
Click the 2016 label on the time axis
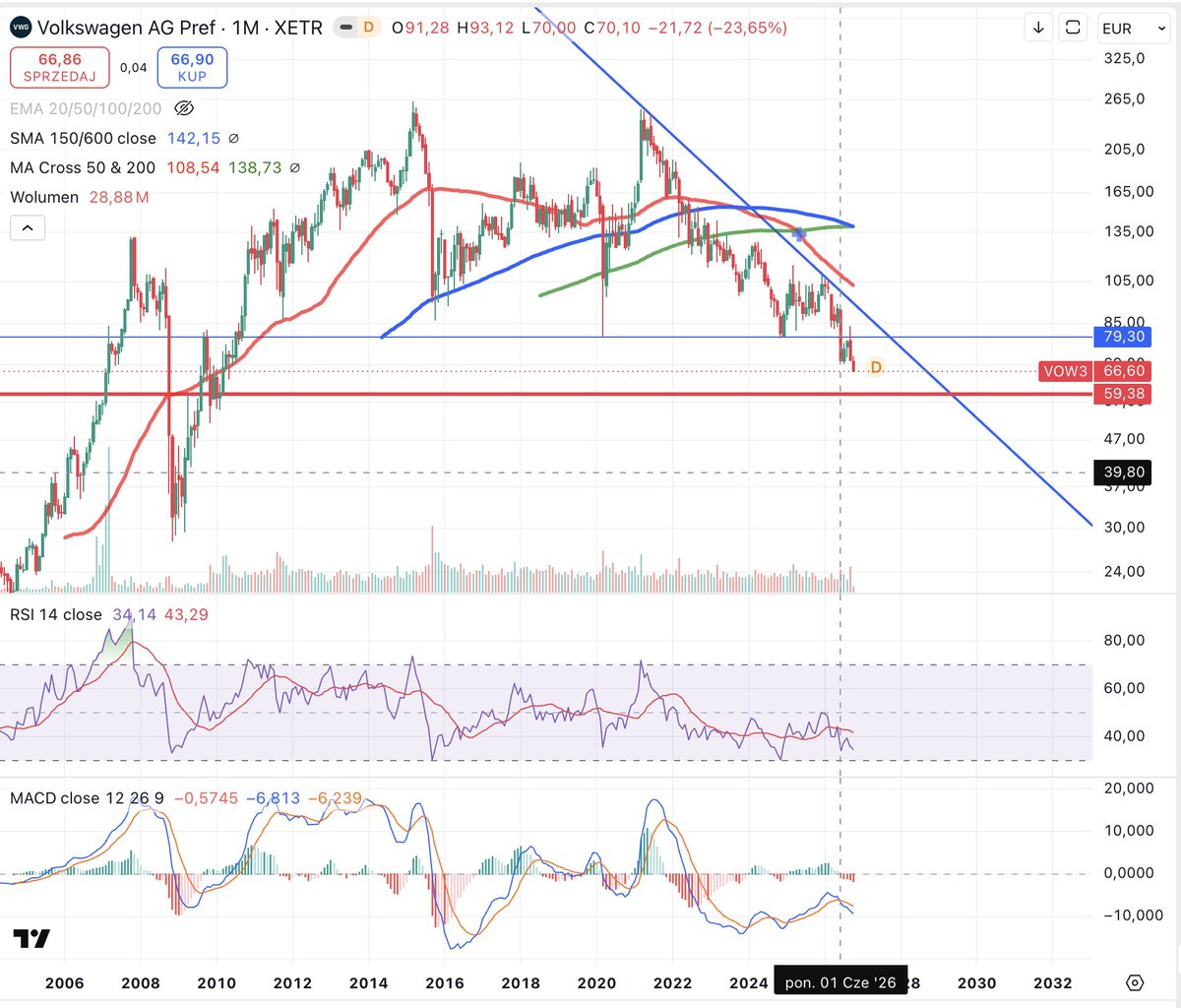click(x=445, y=982)
